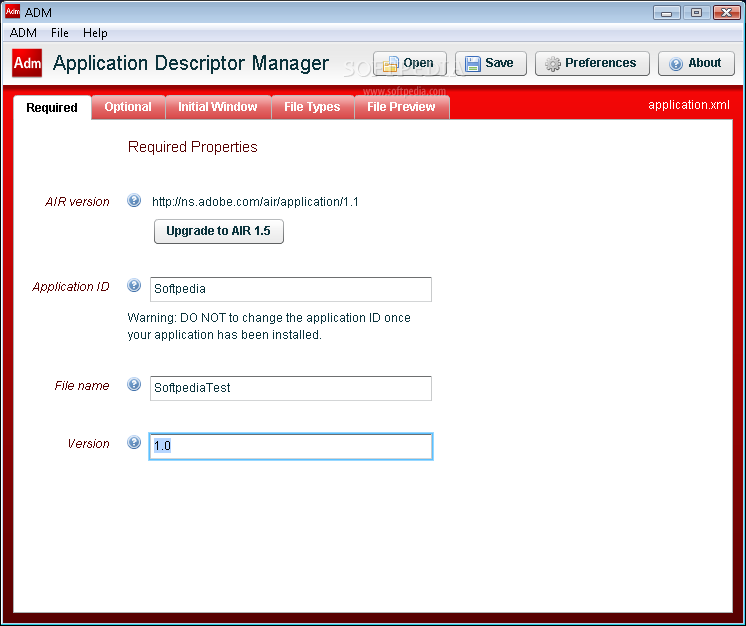Screen dimensions: 746x626
Task: Click the ADM title bar icon
Action: [x=12, y=11]
